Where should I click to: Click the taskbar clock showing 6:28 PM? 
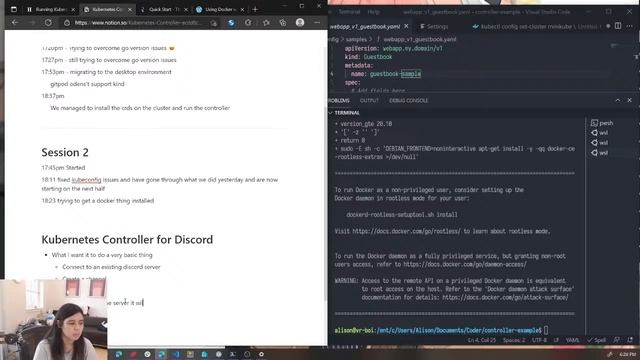[x=627, y=354]
